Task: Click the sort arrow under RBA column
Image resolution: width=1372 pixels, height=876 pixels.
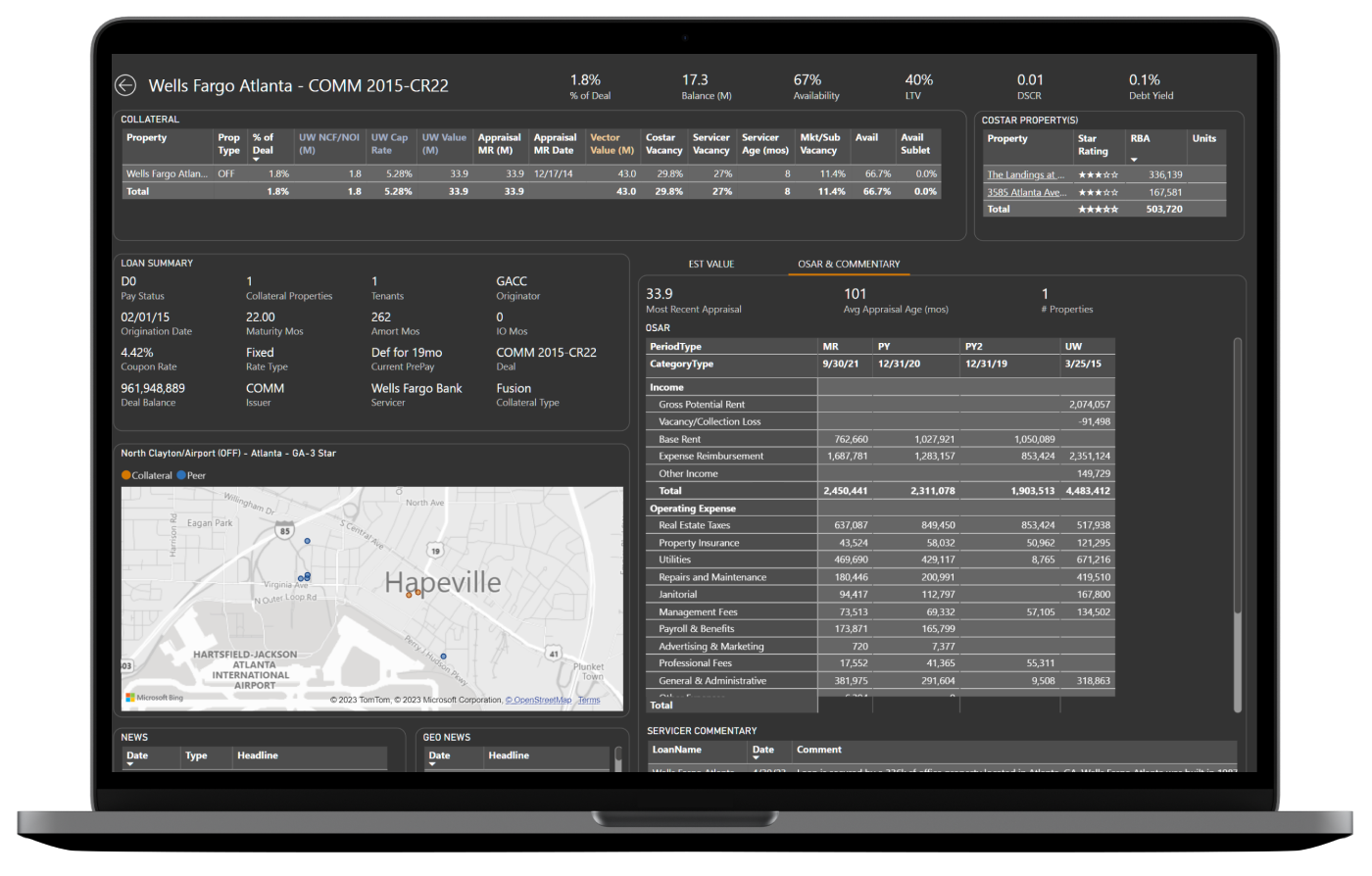Action: pyautogui.click(x=1134, y=160)
